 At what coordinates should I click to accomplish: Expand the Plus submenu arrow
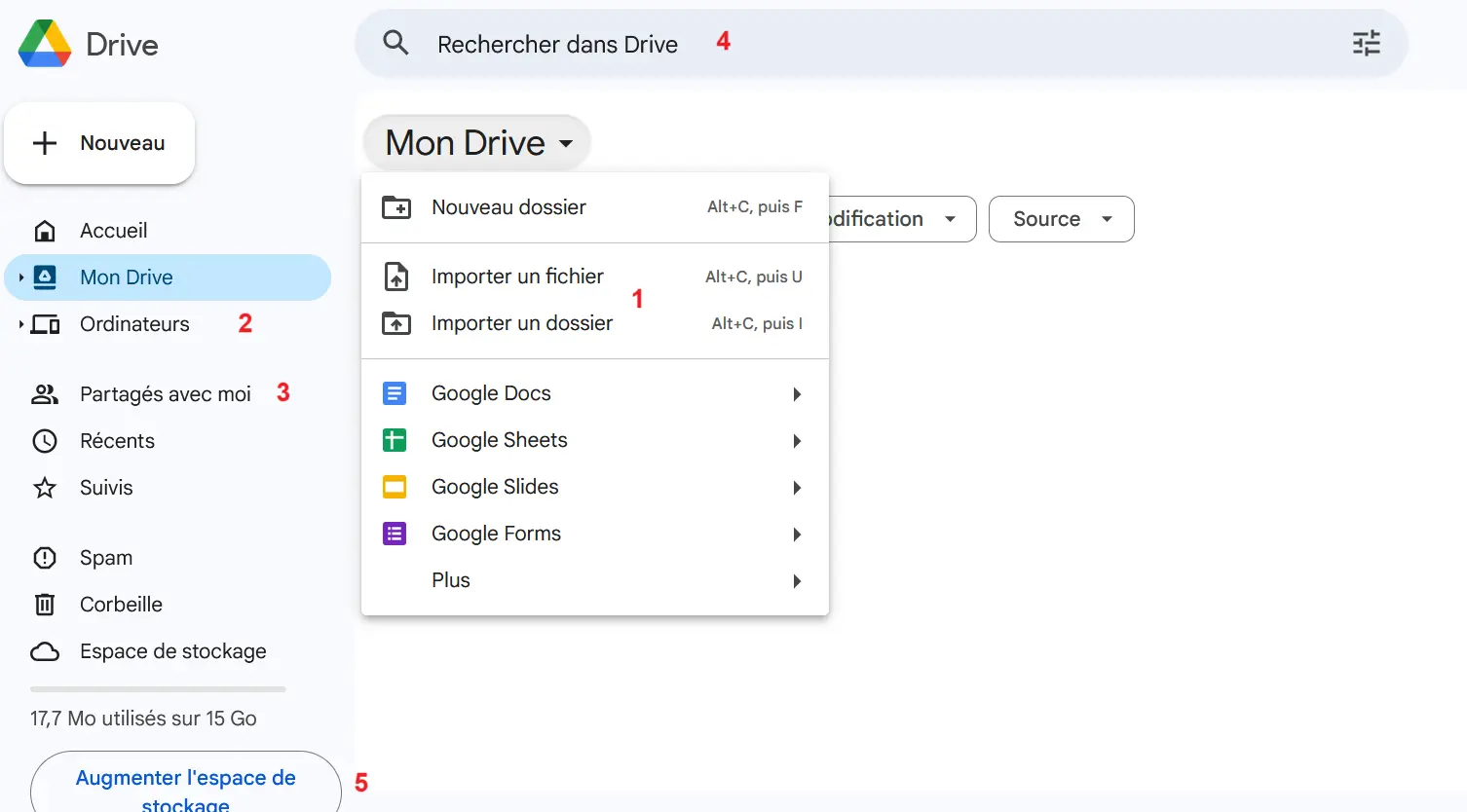point(796,579)
